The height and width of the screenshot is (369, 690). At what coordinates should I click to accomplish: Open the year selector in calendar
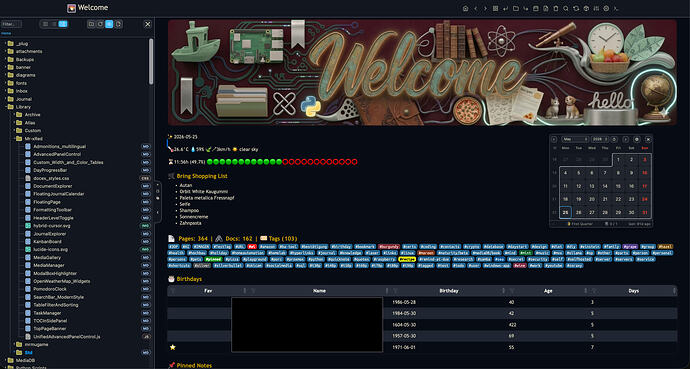(600, 139)
